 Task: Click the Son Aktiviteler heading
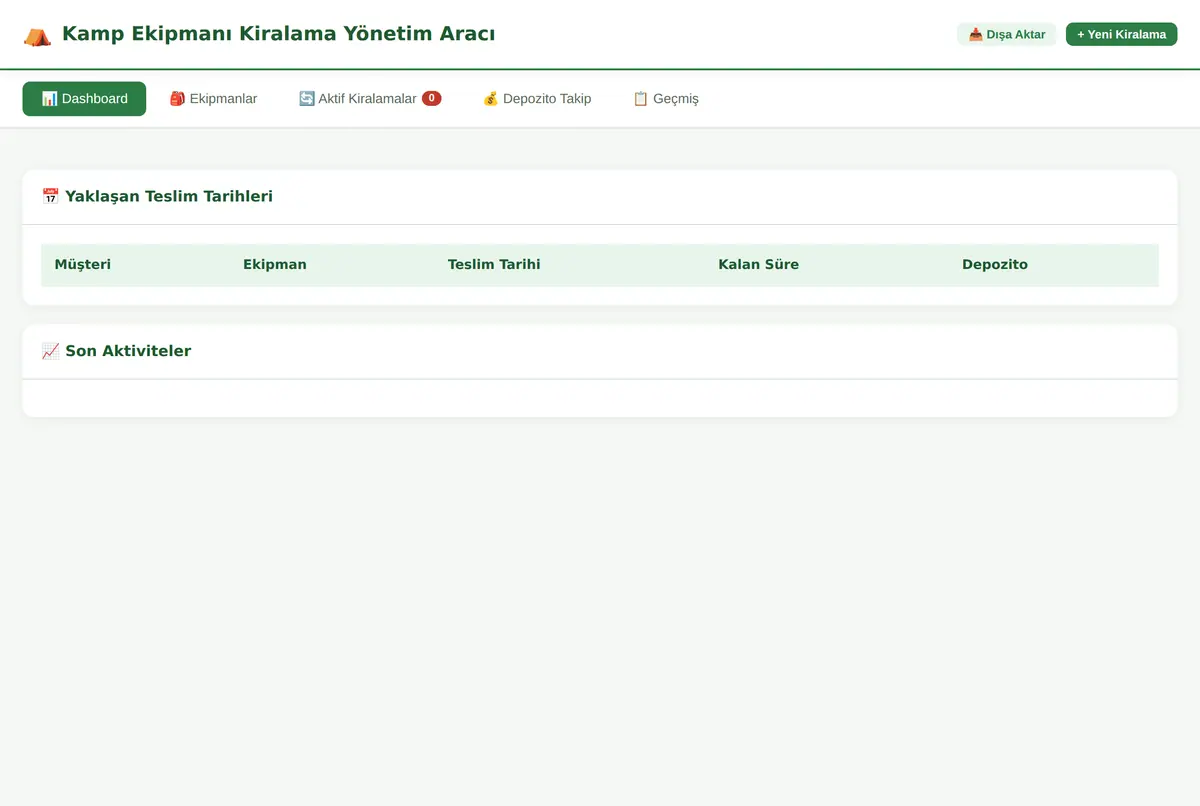pyautogui.click(x=128, y=351)
